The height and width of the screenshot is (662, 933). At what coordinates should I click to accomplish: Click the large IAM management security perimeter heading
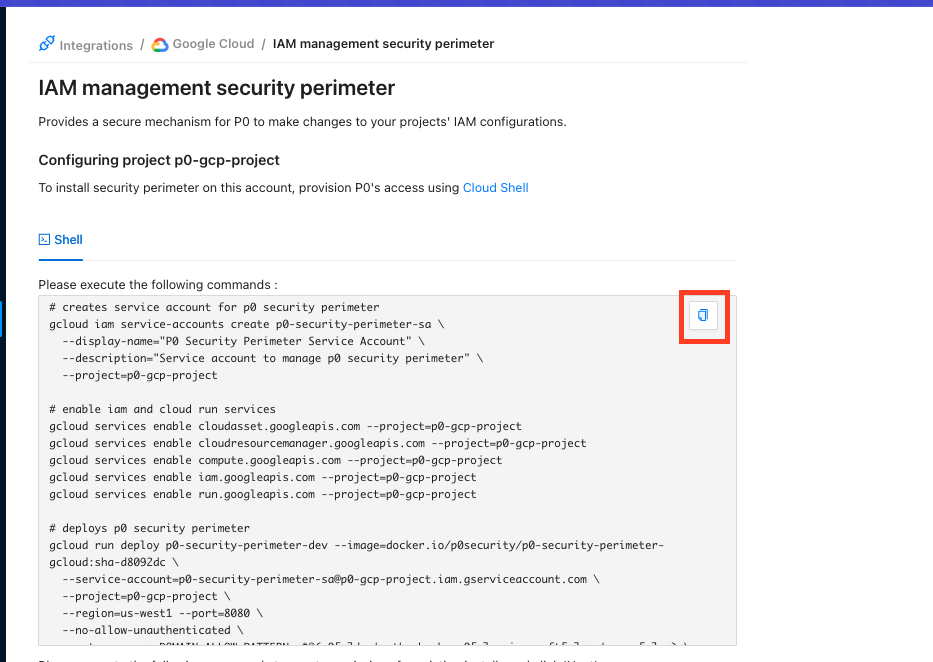(x=216, y=88)
